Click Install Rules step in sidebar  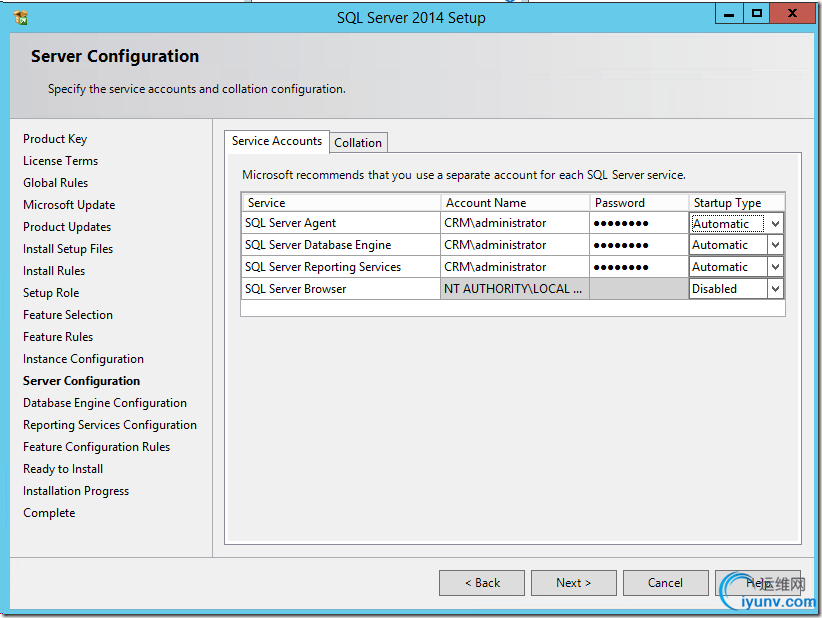pyautogui.click(x=54, y=271)
